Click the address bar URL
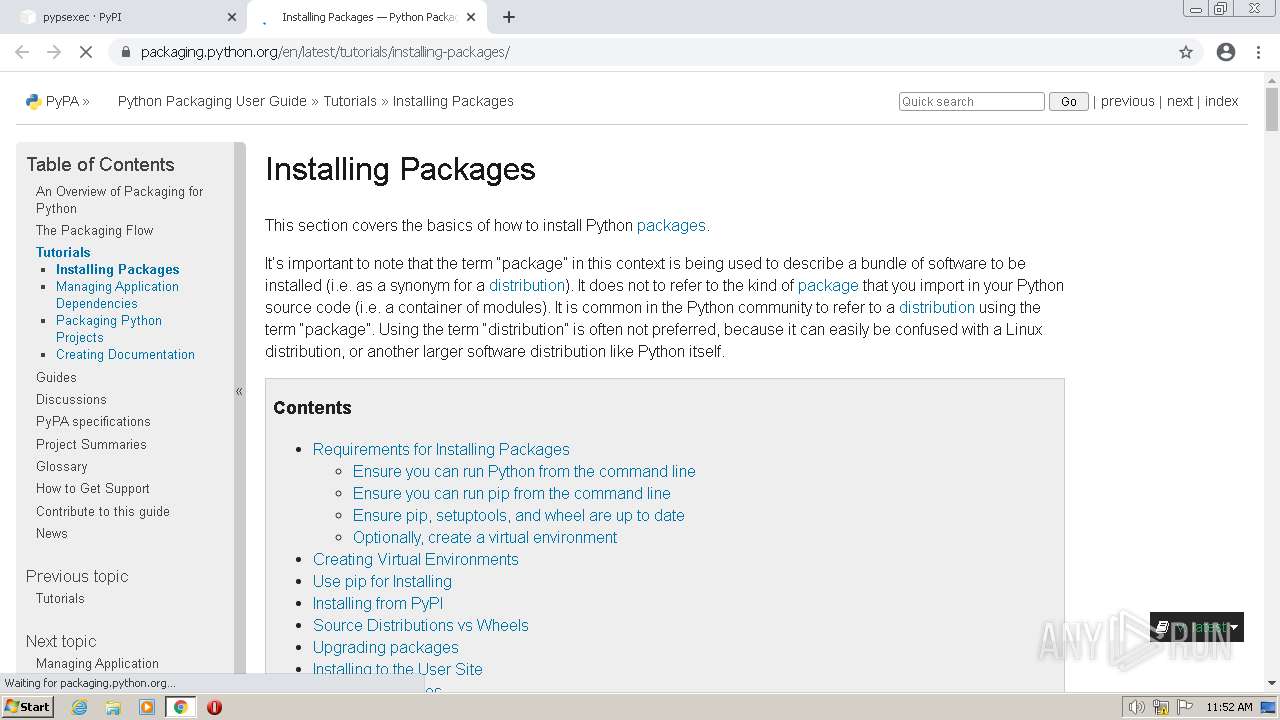 click(325, 52)
